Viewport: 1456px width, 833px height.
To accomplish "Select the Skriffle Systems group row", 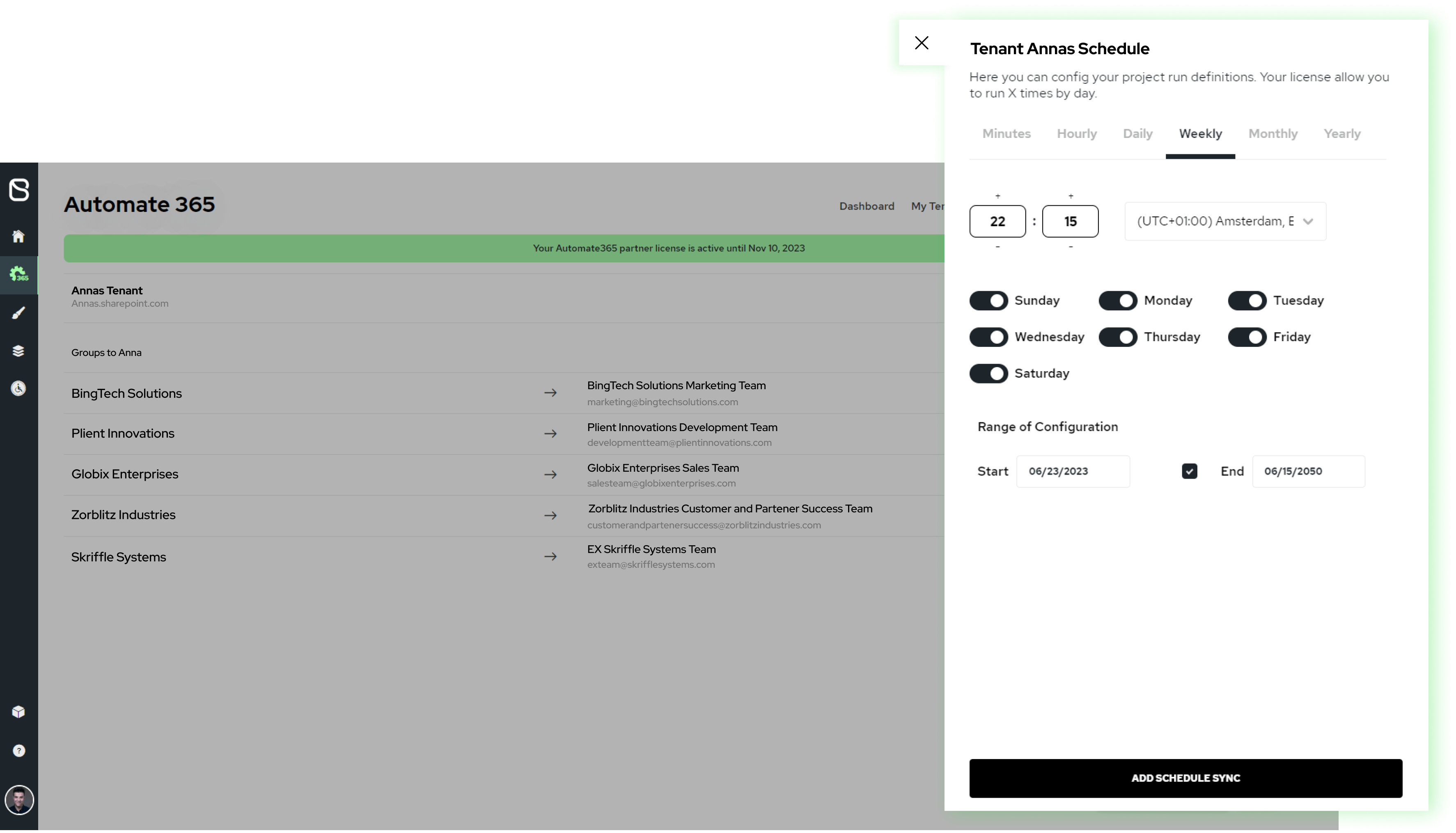I will 504,557.
